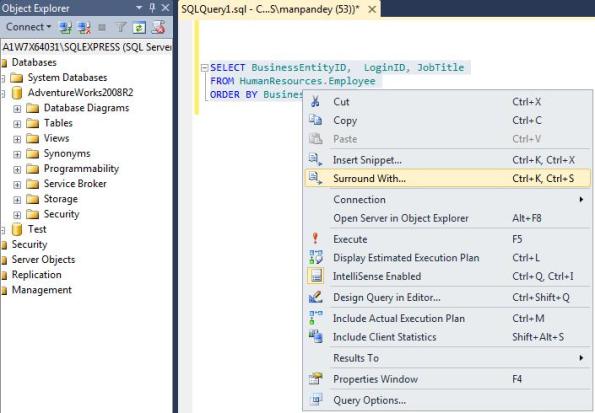The height and width of the screenshot is (413, 595).
Task: Click the last Object Explorer toolbar icon
Action: pos(158,27)
